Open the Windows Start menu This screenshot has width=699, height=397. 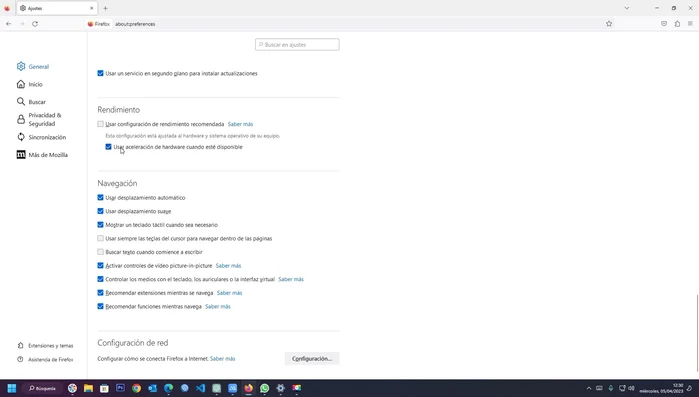click(12, 388)
